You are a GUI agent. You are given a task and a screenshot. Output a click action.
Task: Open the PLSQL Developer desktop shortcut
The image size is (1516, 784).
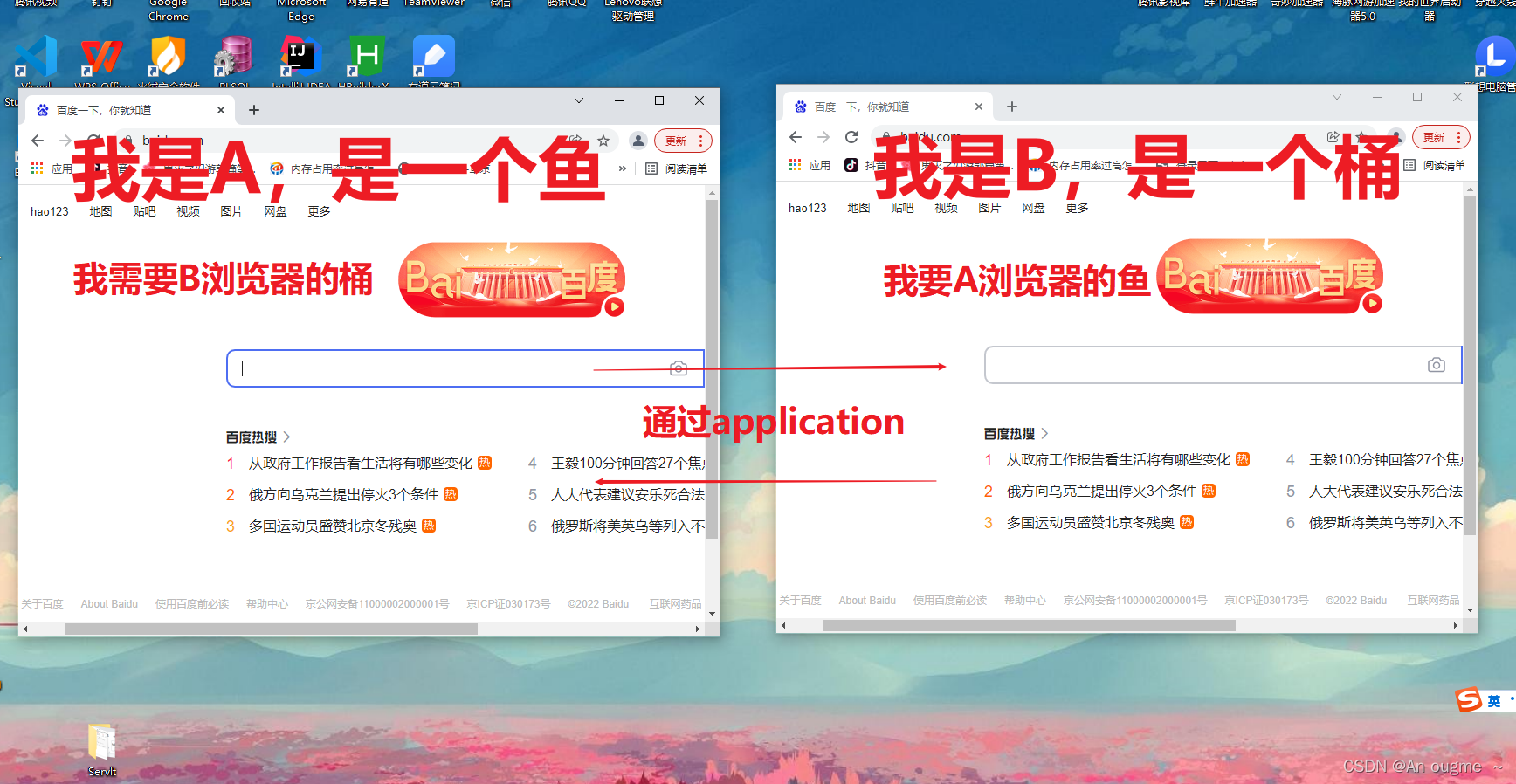pos(234,57)
